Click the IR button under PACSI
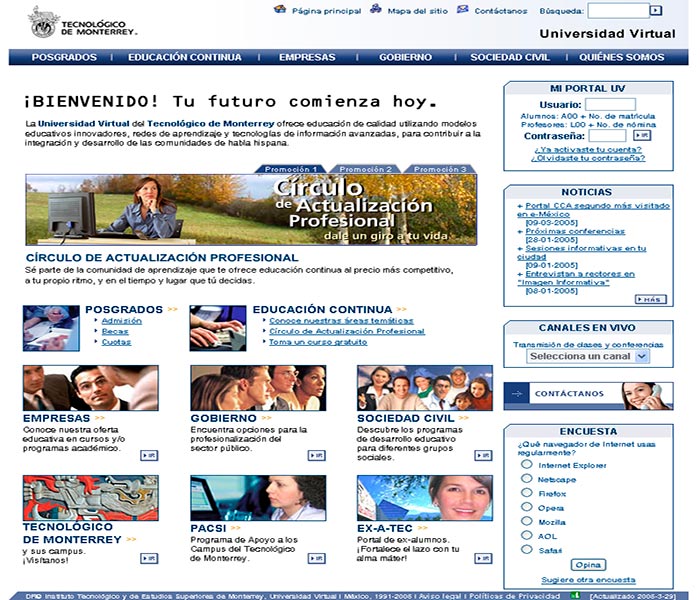 317,558
